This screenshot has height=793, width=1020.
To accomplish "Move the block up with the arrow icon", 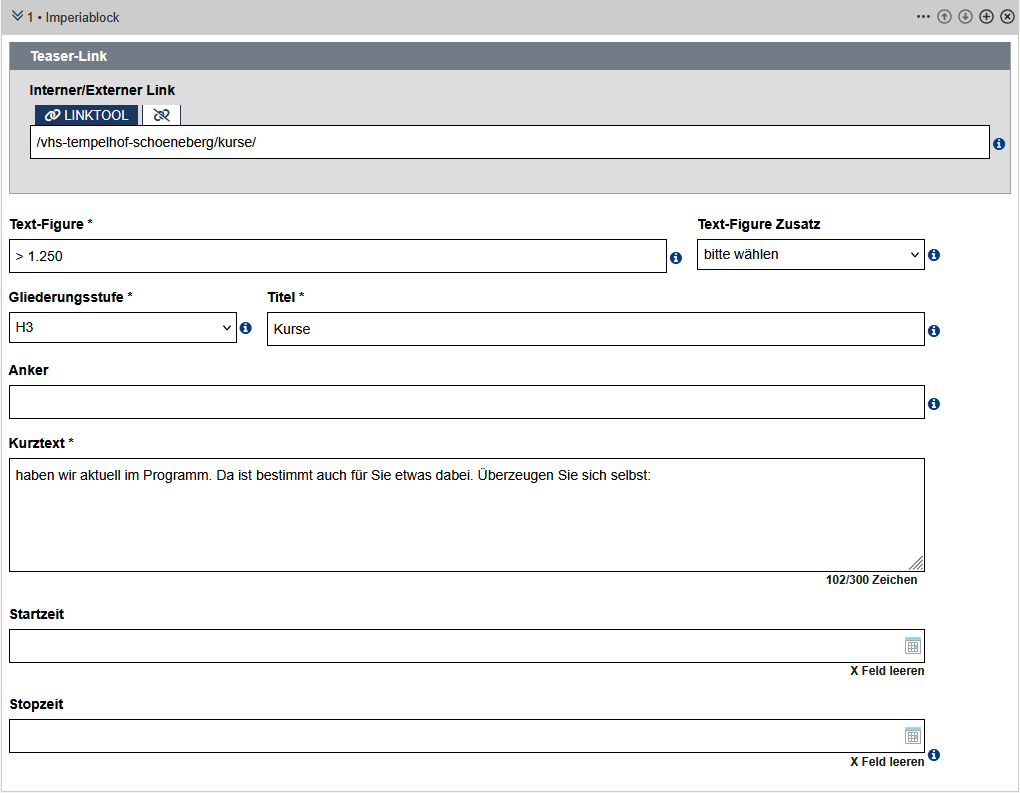I will 944,17.
